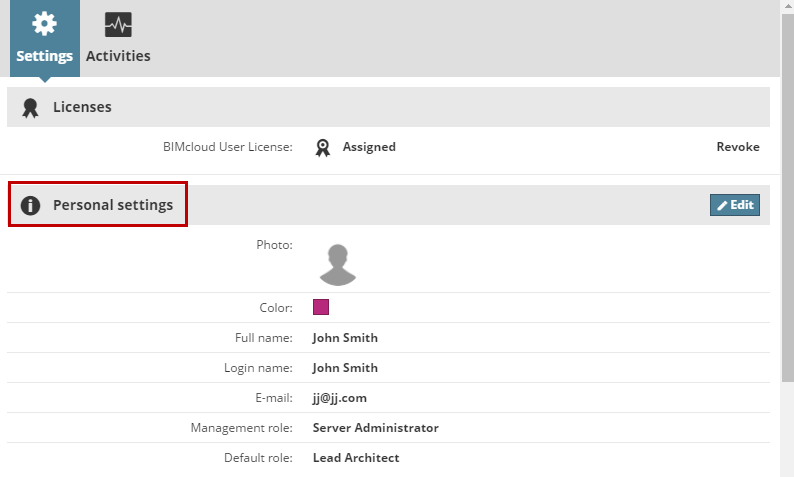Click the vertical scrollbar on the right
794x477 pixels.
(x=787, y=200)
